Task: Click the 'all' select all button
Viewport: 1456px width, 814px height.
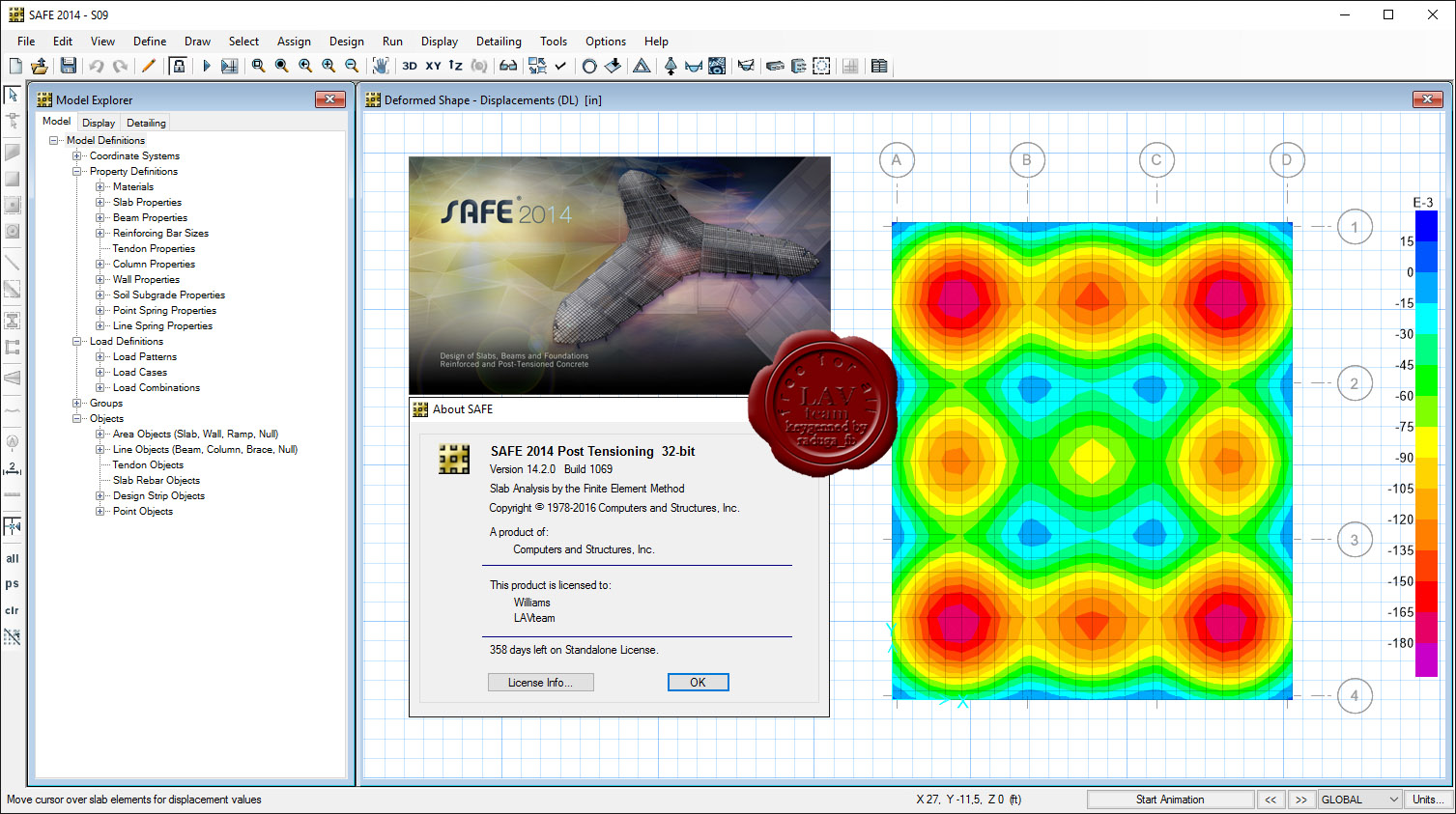Action: [13, 558]
